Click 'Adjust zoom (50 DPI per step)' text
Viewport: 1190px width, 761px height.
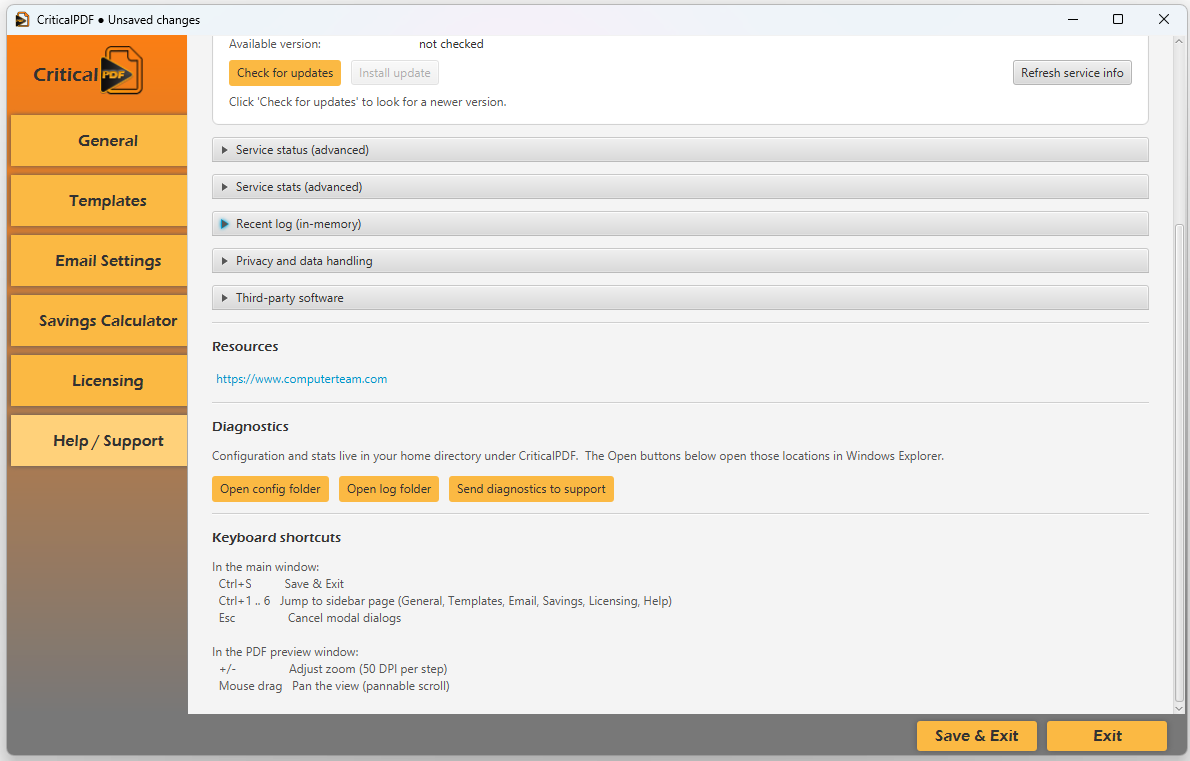coord(368,668)
